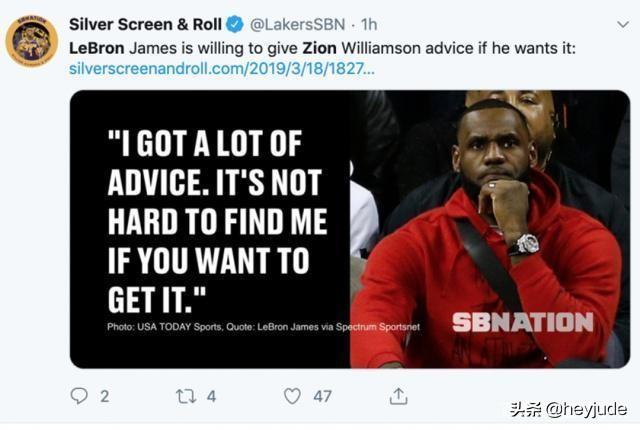
Task: Click the blue verified badge
Action: tap(234, 24)
